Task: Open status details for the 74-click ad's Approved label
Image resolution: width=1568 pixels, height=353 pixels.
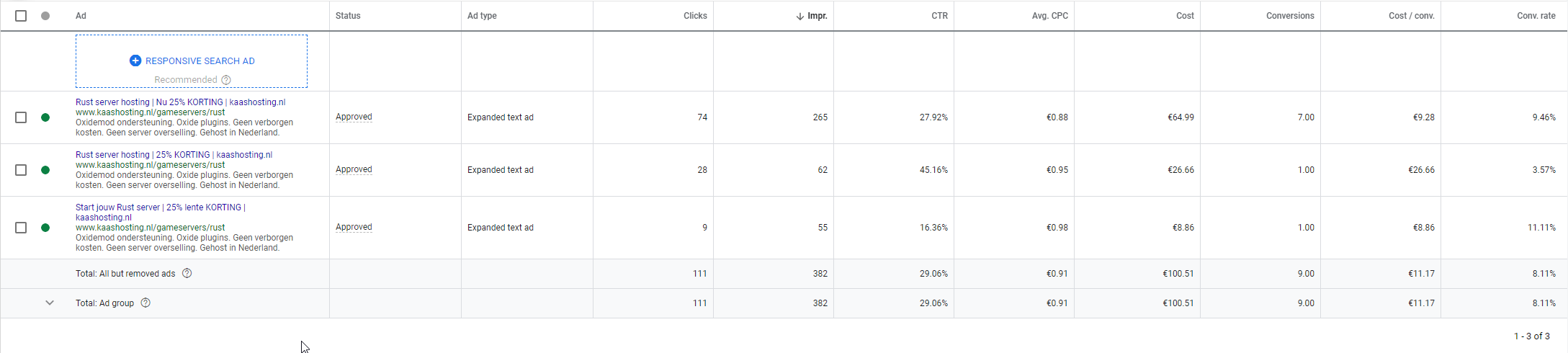Action: (x=354, y=117)
